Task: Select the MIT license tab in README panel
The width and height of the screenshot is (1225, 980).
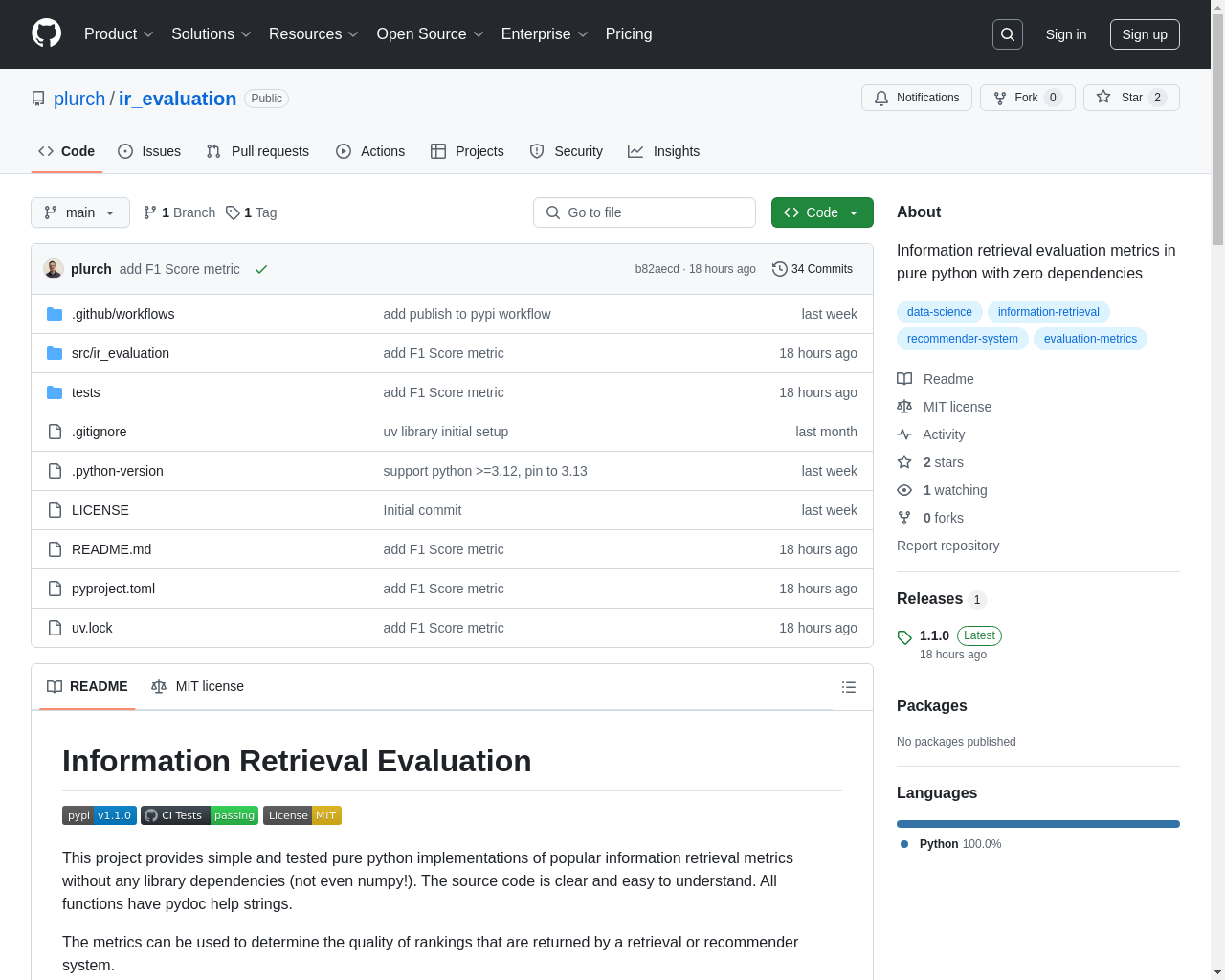Action: (x=197, y=687)
